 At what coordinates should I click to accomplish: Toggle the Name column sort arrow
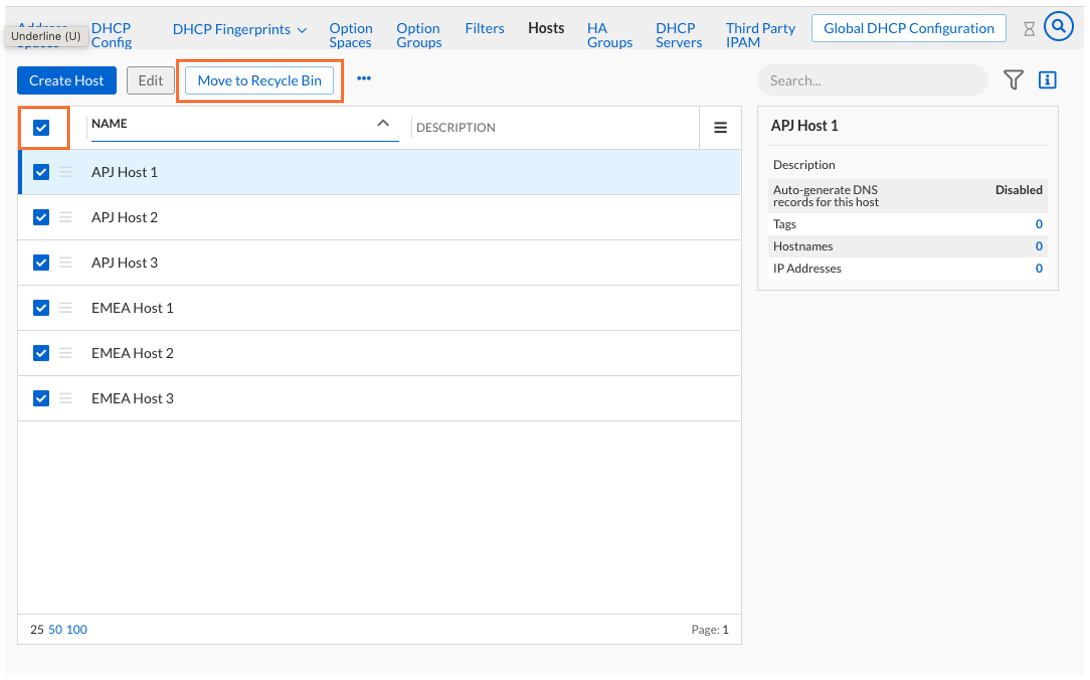382,123
